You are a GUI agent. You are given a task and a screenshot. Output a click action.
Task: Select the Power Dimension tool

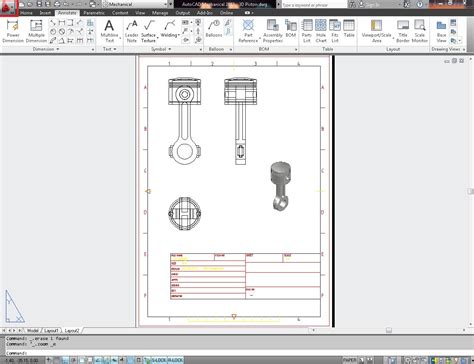coord(13,31)
